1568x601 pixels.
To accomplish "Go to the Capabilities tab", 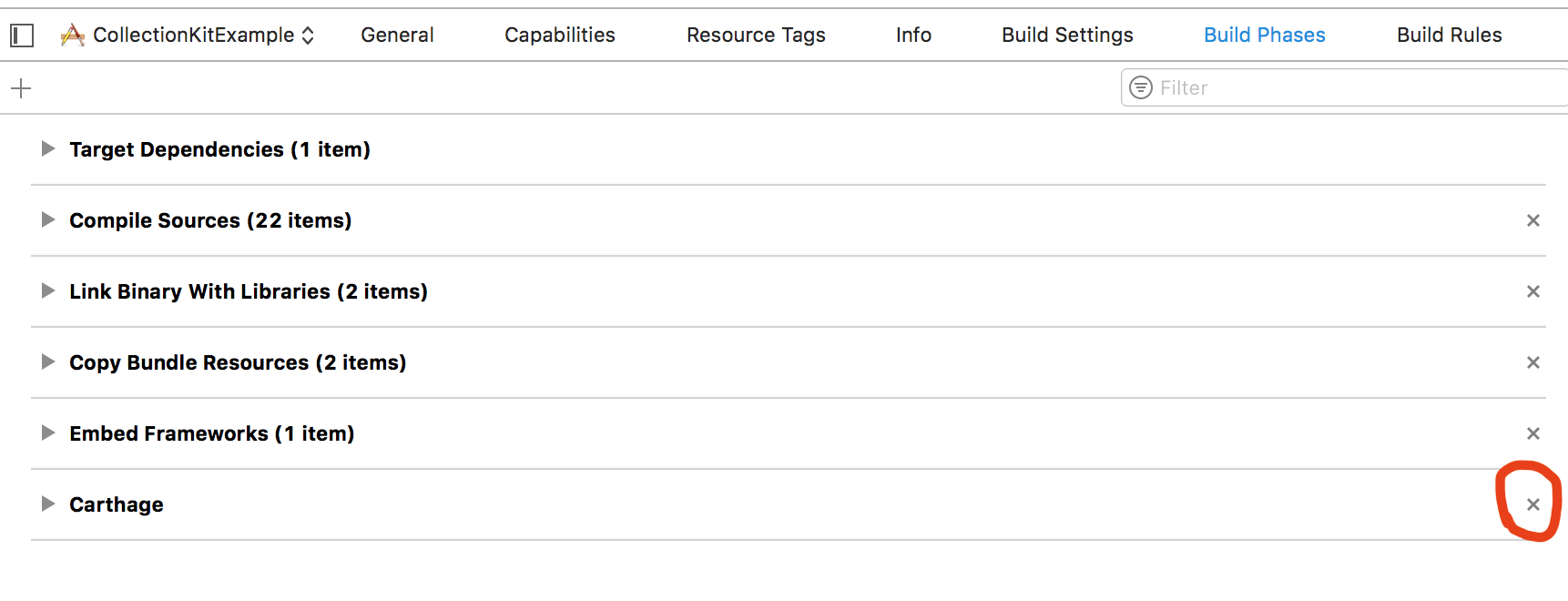I will [559, 35].
